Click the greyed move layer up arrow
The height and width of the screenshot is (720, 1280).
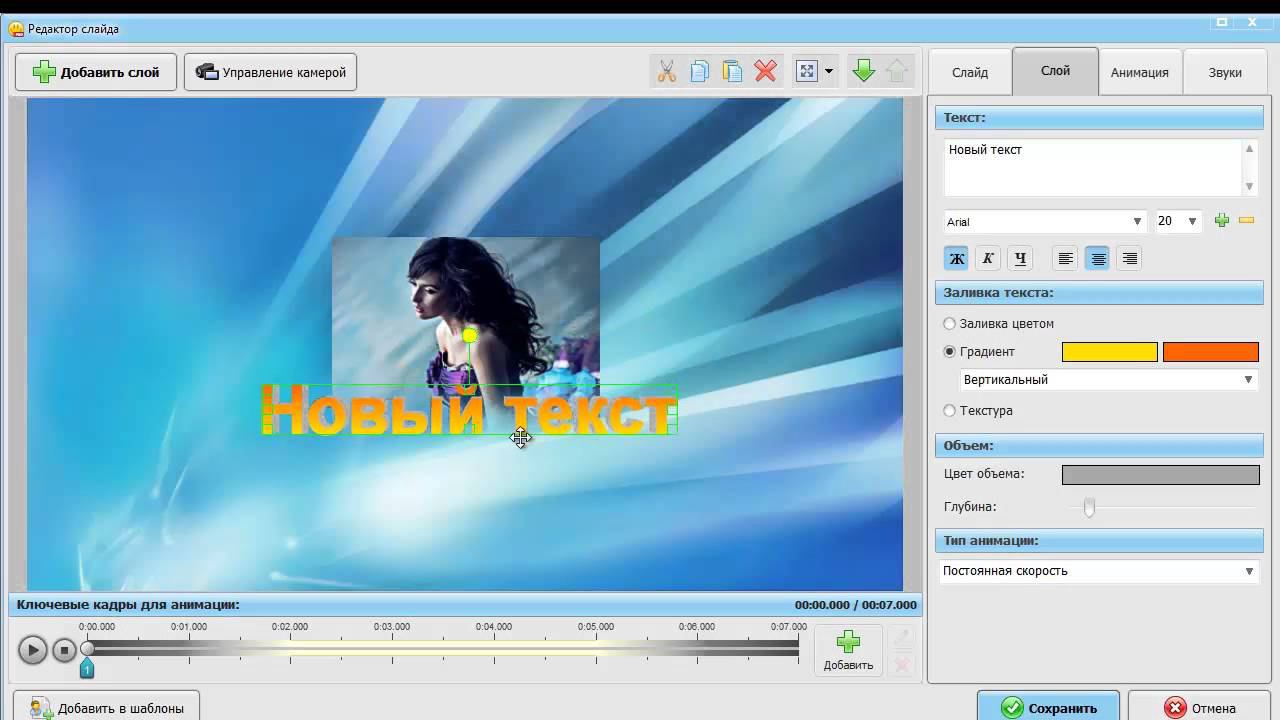coord(897,71)
